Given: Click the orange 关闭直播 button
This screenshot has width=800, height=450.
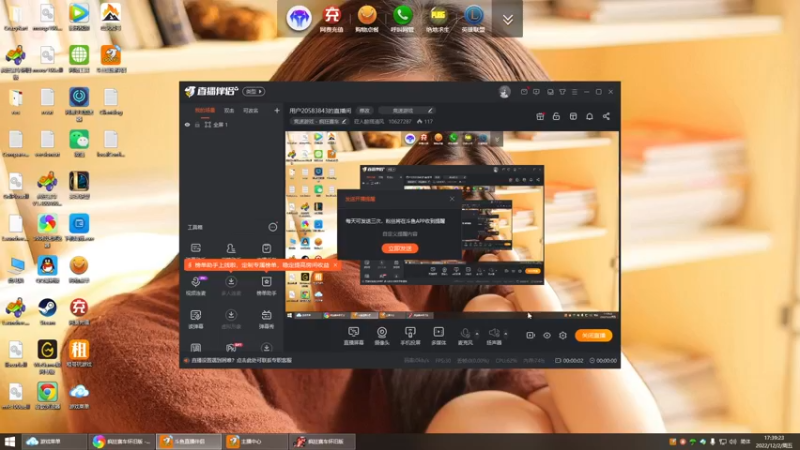Looking at the screenshot, I should point(593,335).
